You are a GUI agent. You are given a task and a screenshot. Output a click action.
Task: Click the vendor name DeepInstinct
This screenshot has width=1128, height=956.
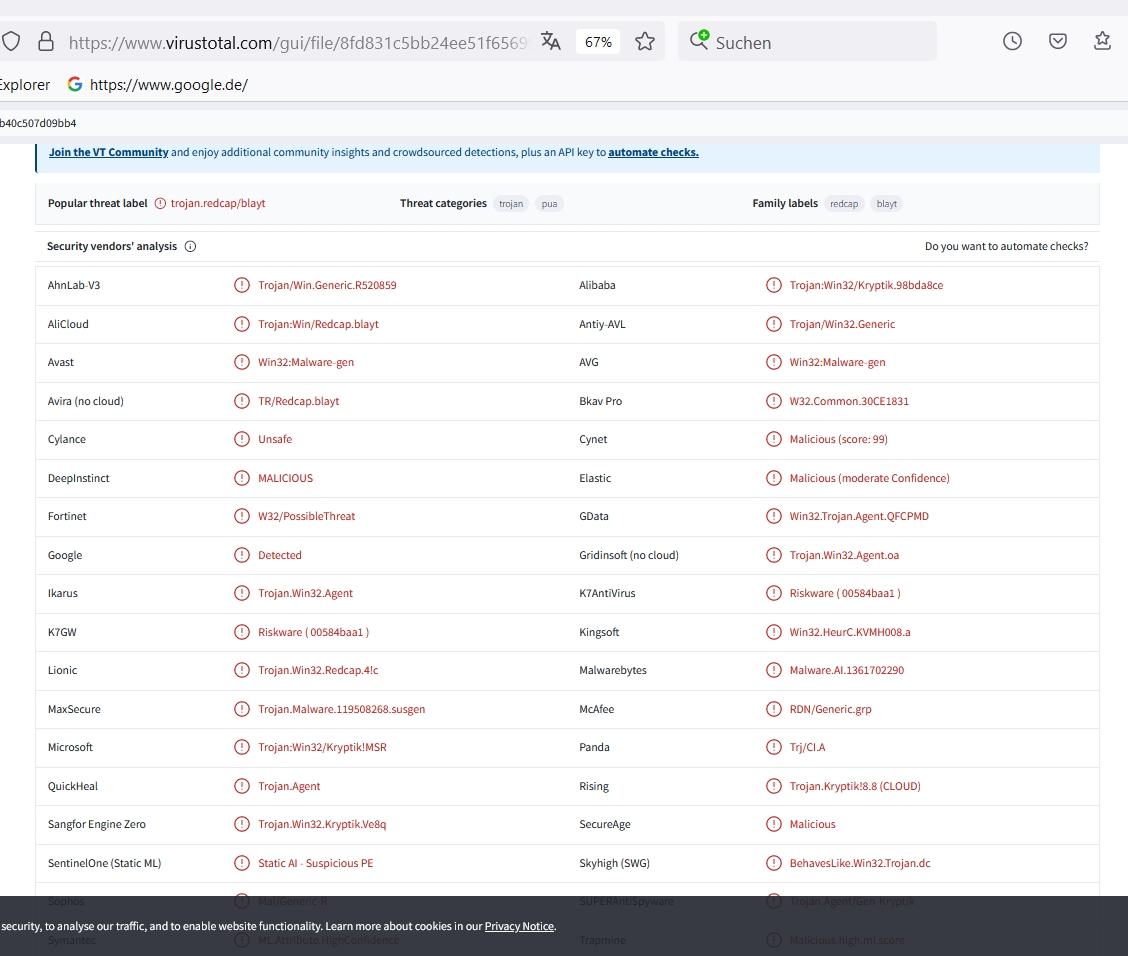point(78,478)
